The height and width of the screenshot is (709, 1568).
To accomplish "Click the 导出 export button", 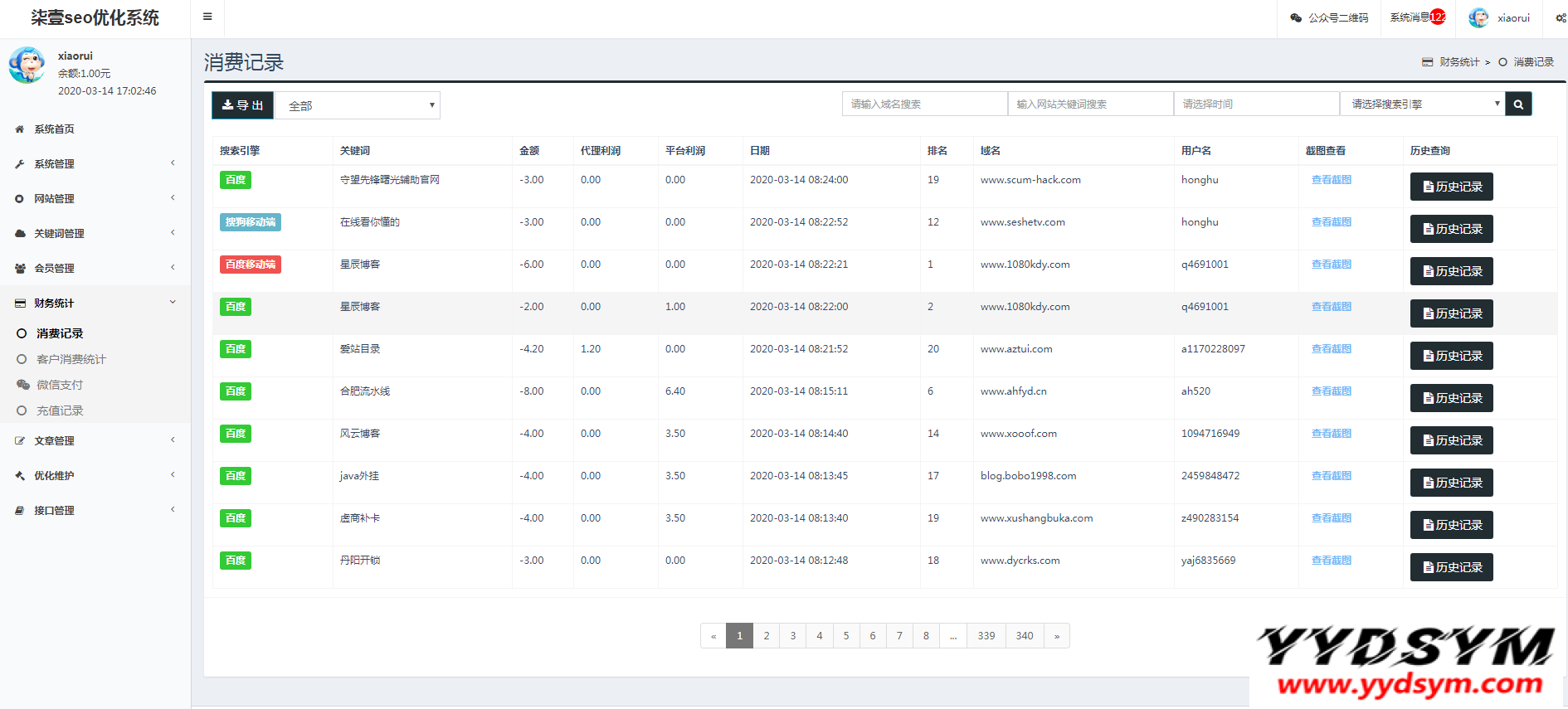I will coord(242,105).
